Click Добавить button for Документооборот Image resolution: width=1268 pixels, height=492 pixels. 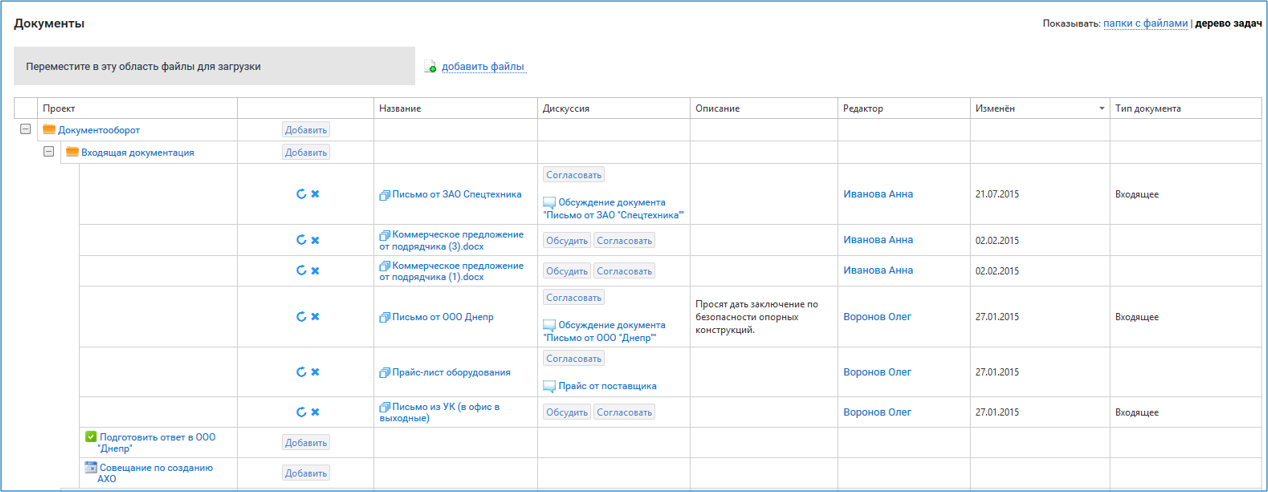pyautogui.click(x=306, y=130)
